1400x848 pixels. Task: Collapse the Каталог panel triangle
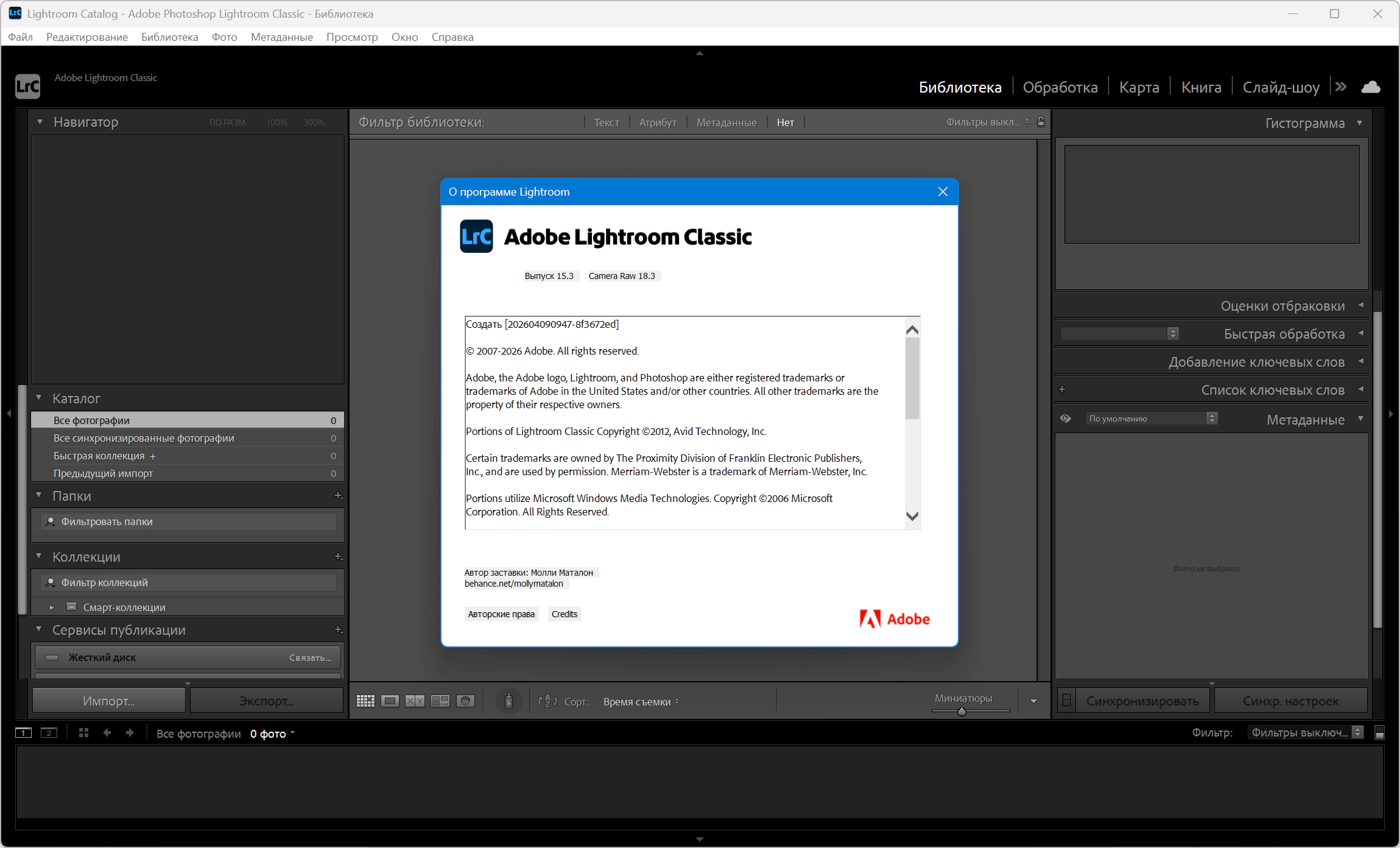point(39,398)
